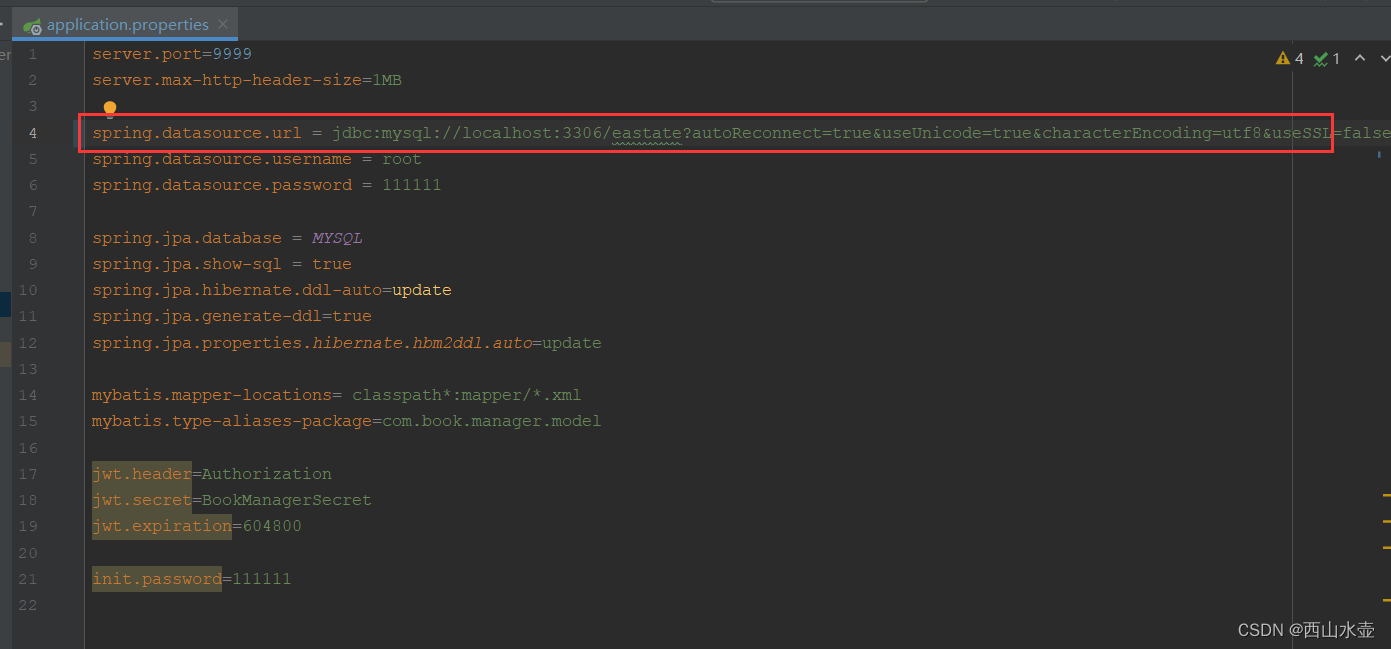Click line number 4 in the gutter
The image size is (1391, 649).
[32, 132]
